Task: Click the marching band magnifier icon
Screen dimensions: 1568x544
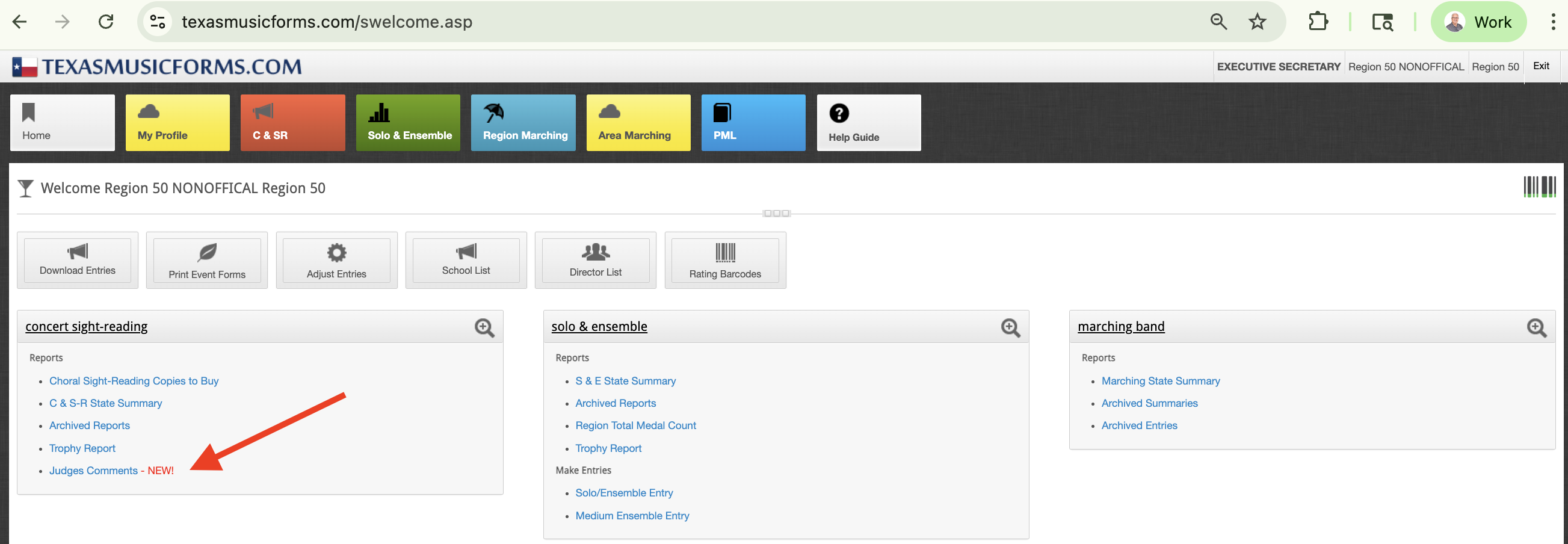Action: [1536, 328]
